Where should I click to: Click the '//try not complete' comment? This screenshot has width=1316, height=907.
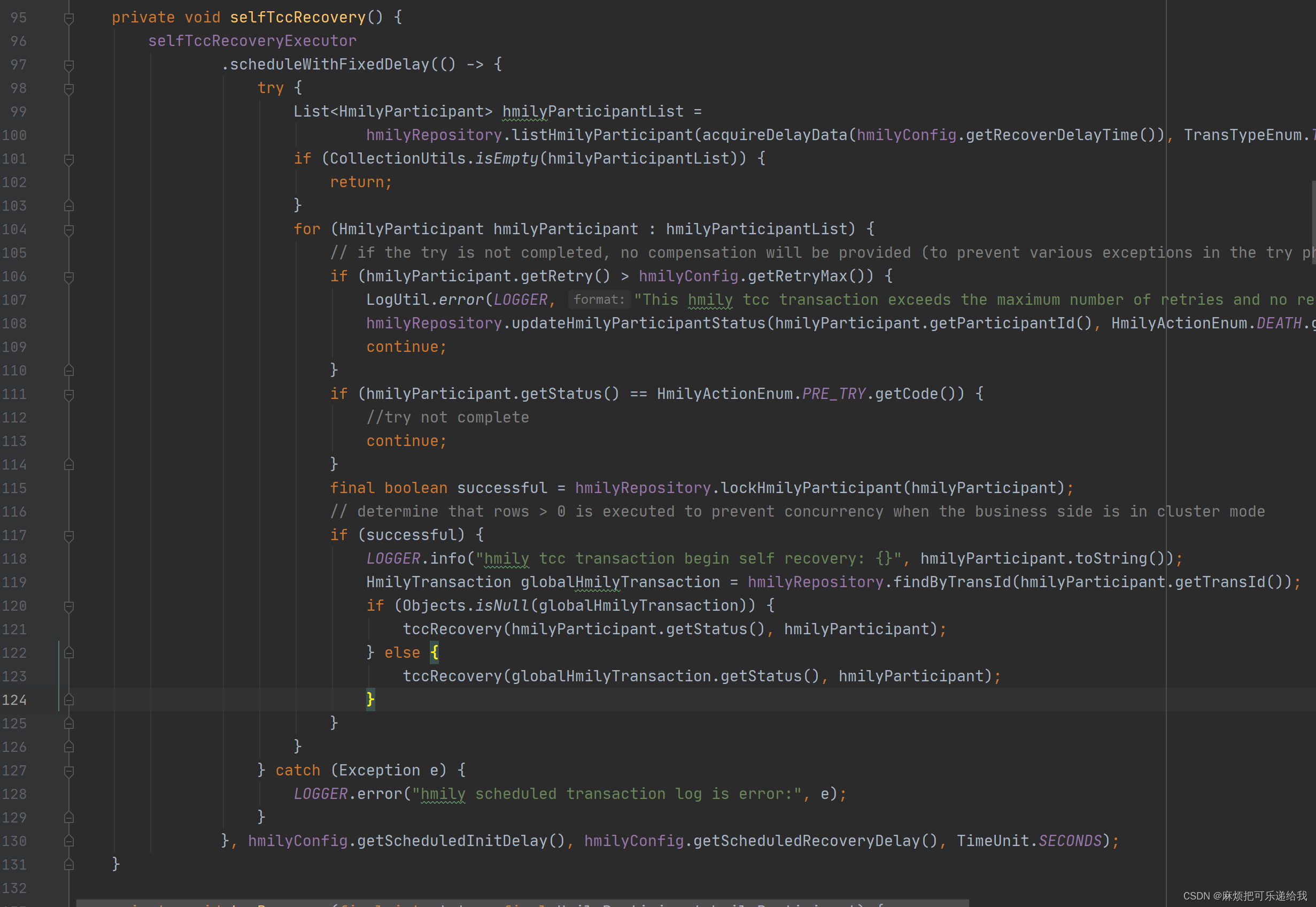[x=447, y=418]
